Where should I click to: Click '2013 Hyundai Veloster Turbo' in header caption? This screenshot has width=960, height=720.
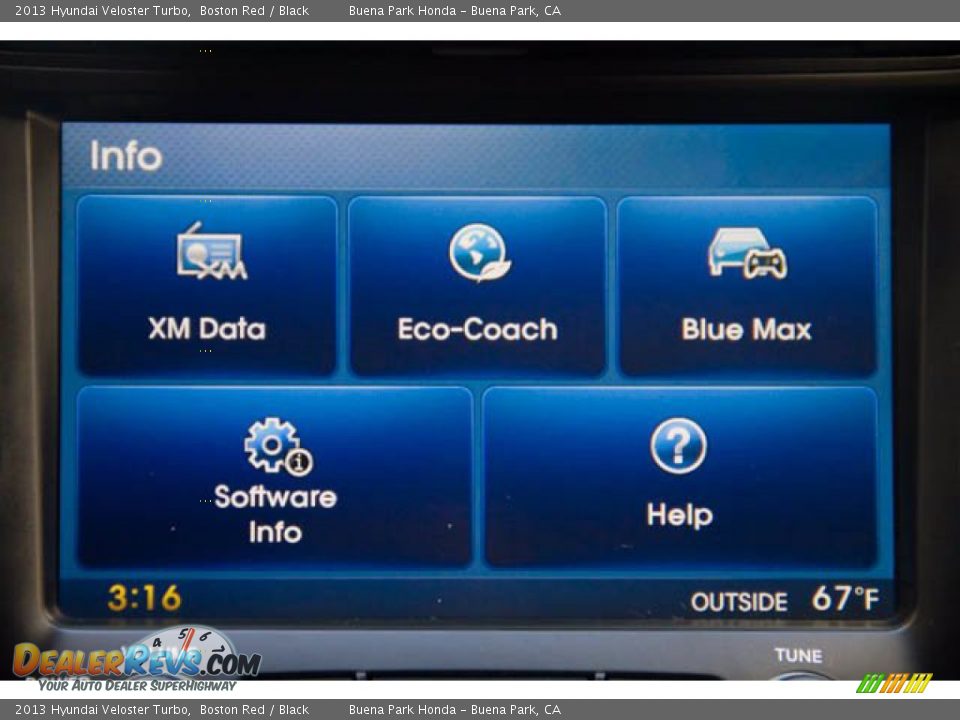(102, 11)
